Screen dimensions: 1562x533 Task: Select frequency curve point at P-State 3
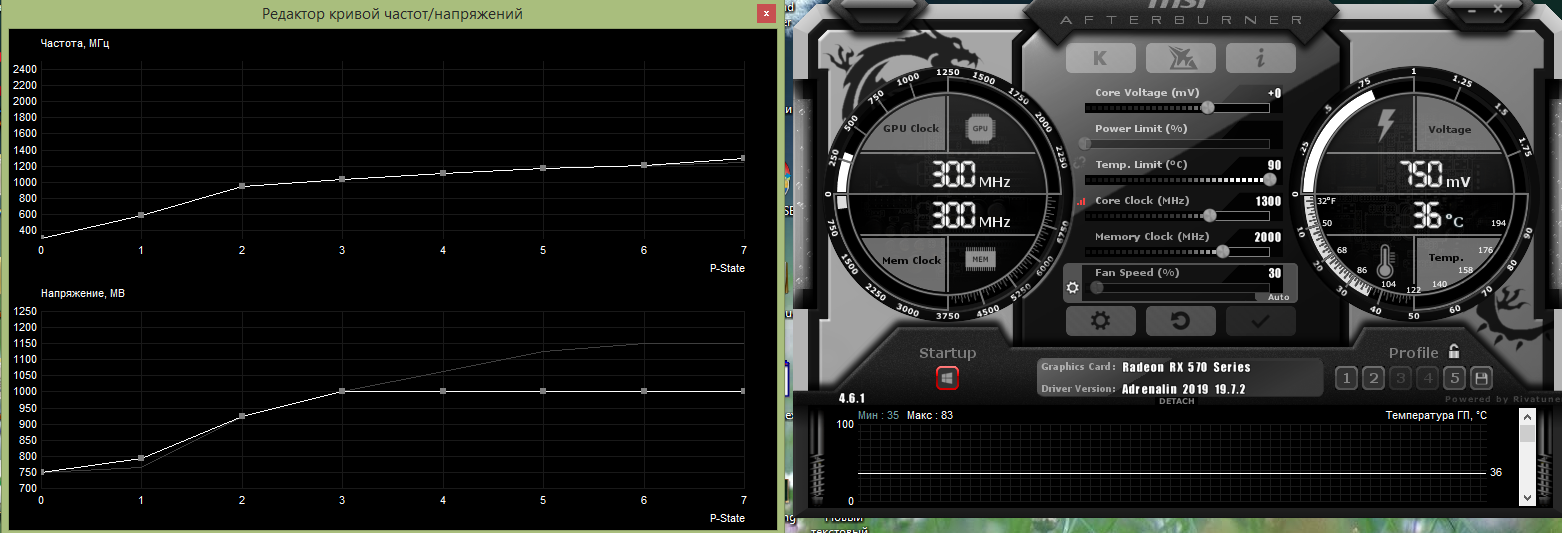tap(342, 179)
